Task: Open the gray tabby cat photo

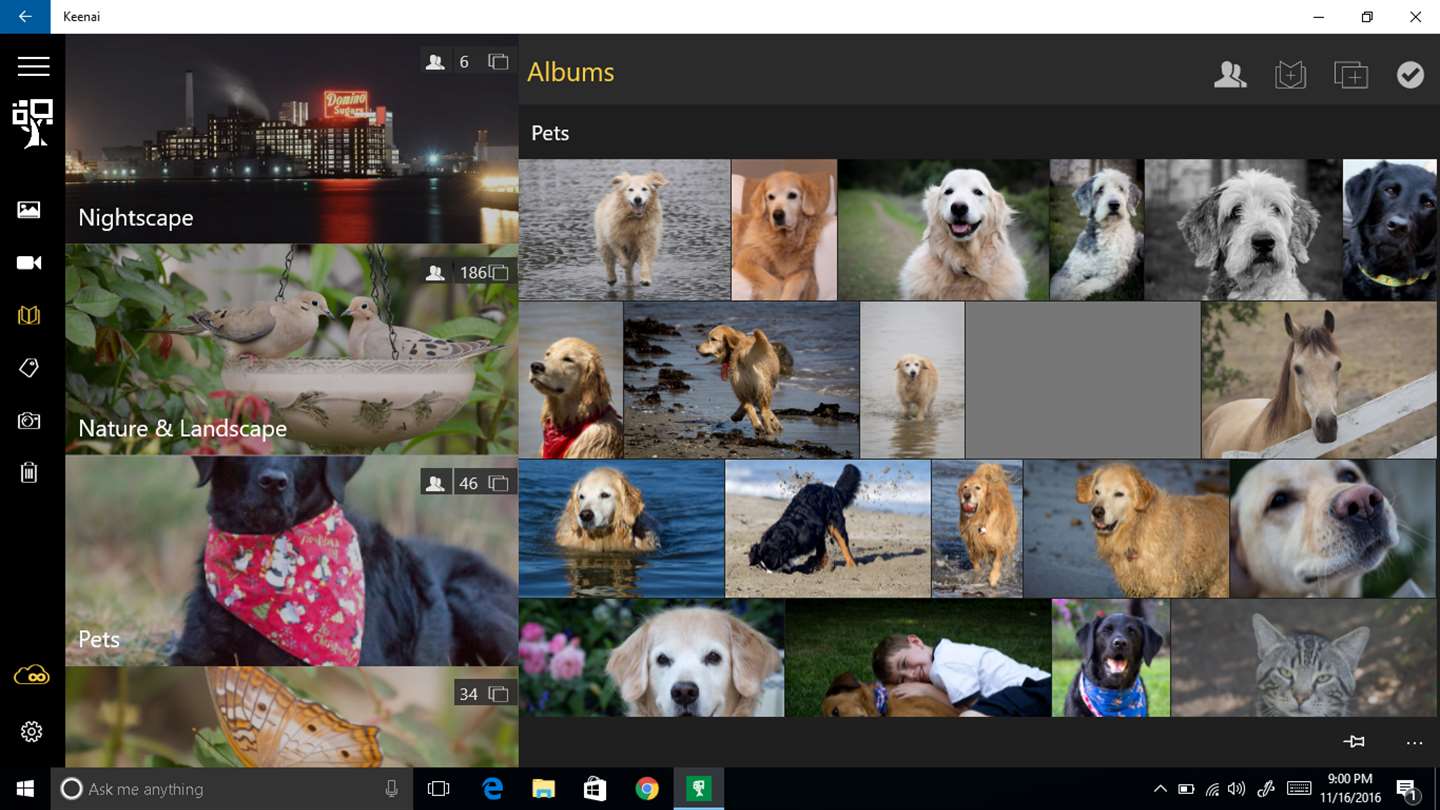Action: pos(1304,658)
